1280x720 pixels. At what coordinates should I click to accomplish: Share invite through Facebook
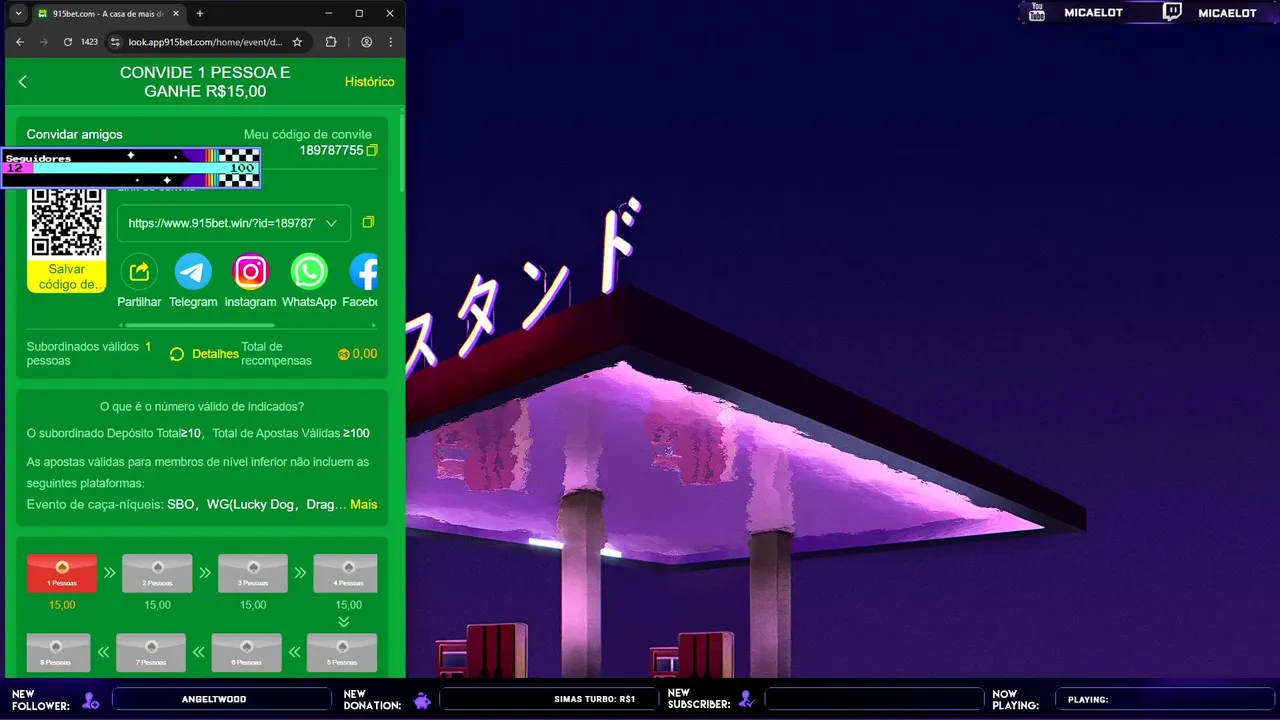click(x=364, y=271)
